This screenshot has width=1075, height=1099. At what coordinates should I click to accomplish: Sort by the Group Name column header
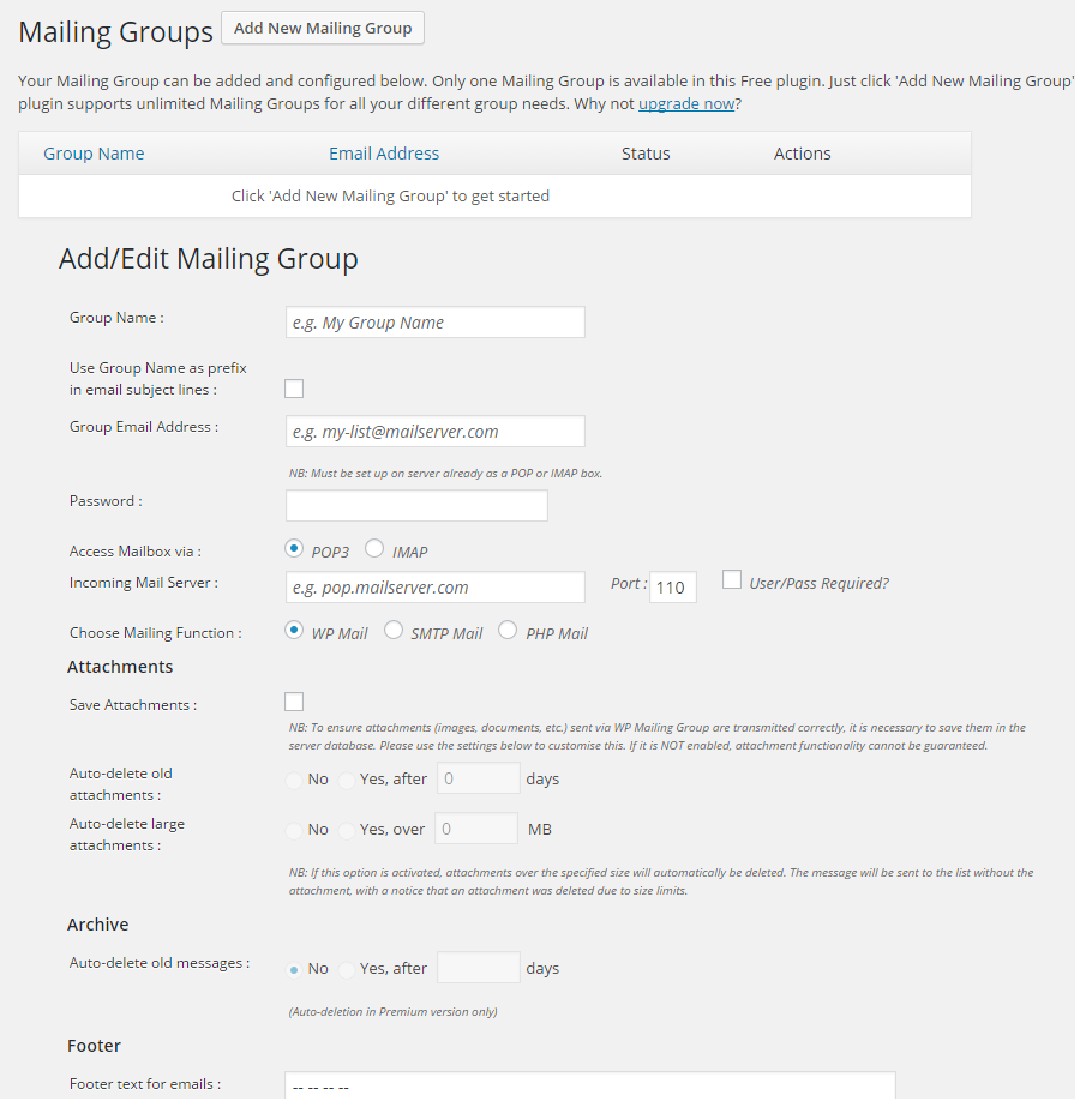point(94,153)
